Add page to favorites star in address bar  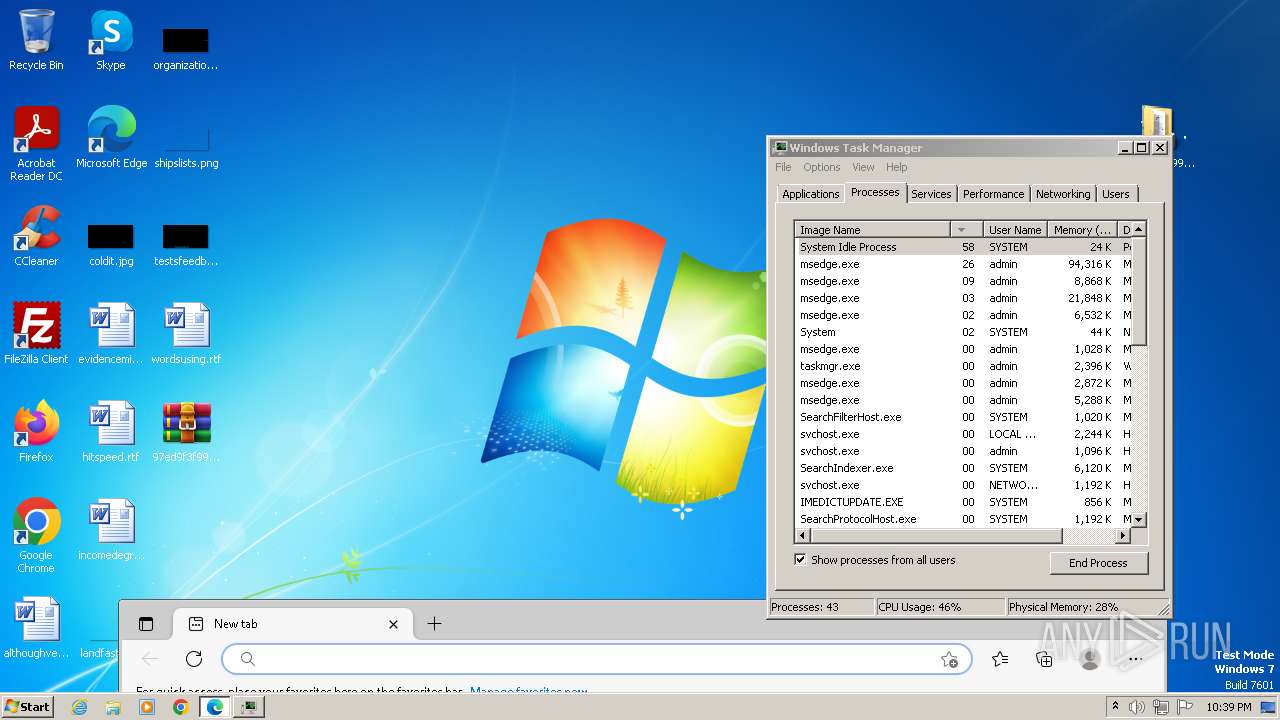pyautogui.click(x=949, y=659)
